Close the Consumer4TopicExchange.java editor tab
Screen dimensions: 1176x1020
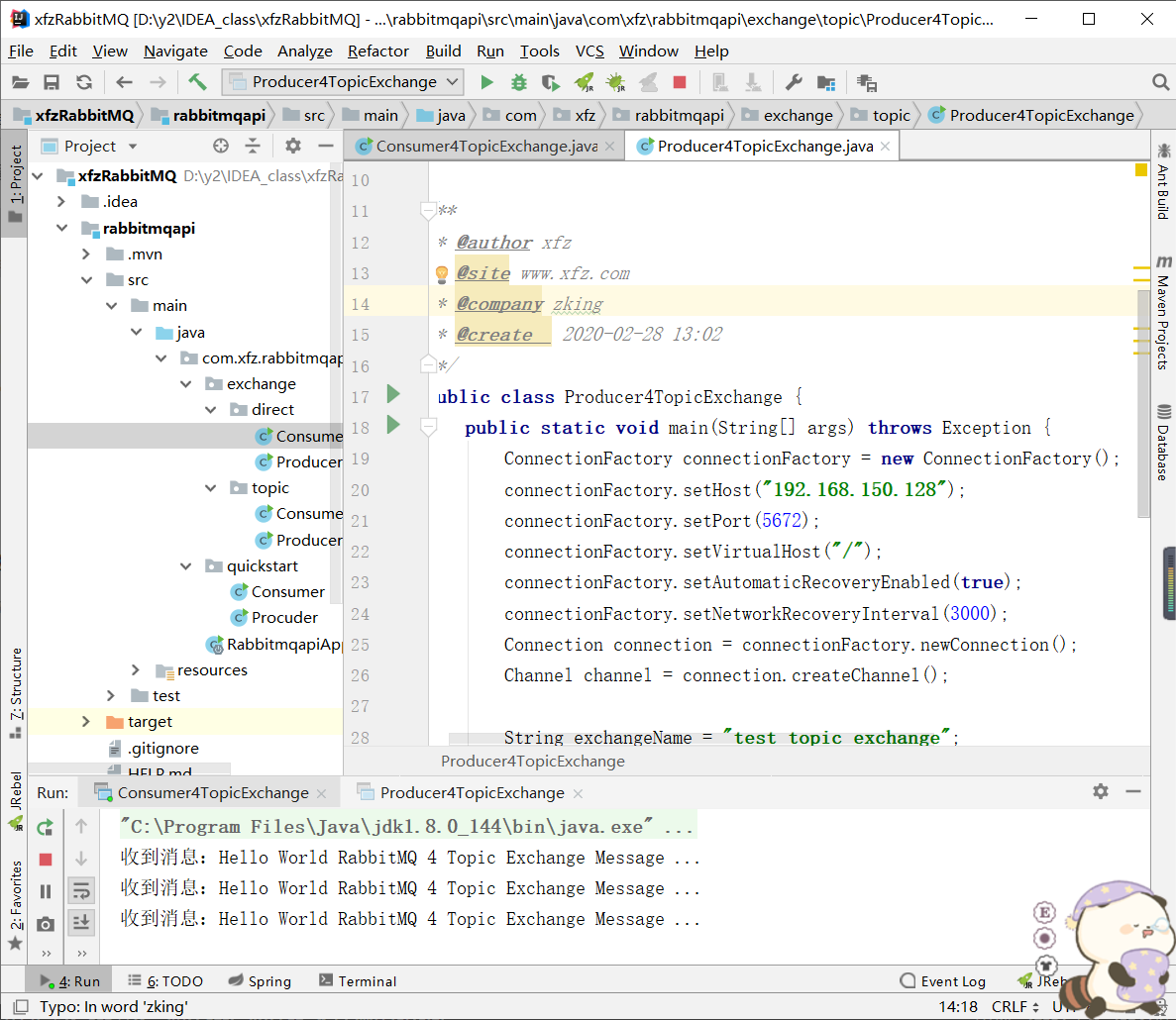[609, 147]
